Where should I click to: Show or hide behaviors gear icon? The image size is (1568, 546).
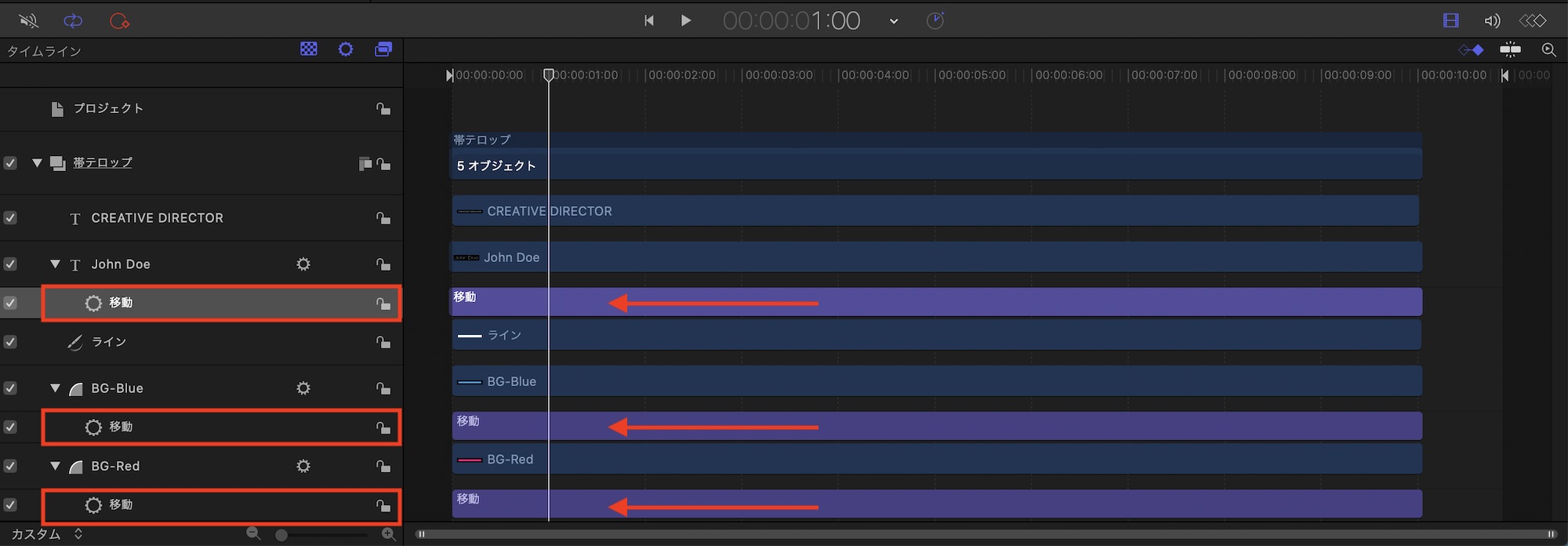[346, 49]
